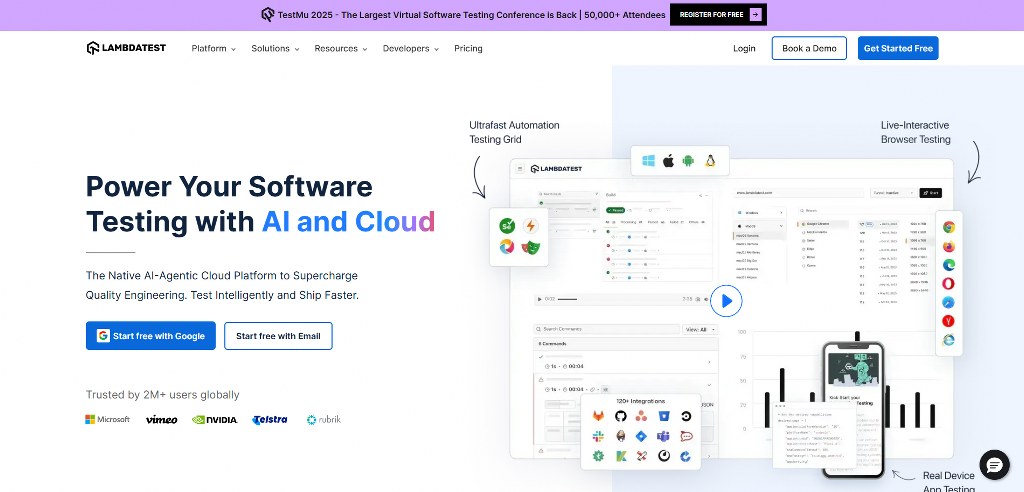Click the Windows OS icon
The height and width of the screenshot is (492, 1024).
pos(648,161)
